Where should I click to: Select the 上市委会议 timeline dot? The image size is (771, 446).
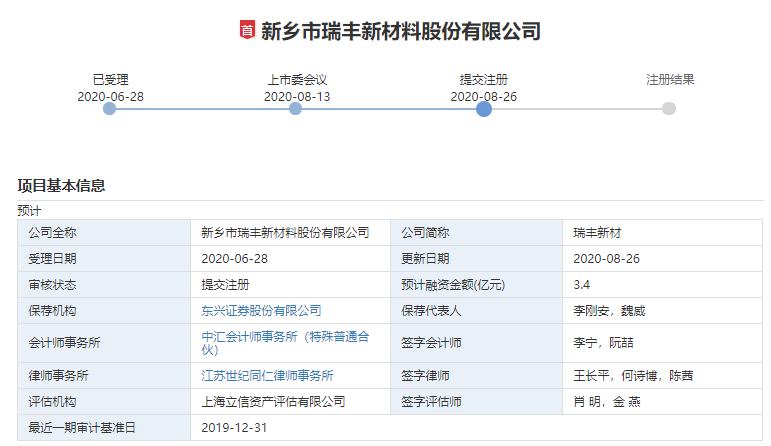click(x=296, y=109)
